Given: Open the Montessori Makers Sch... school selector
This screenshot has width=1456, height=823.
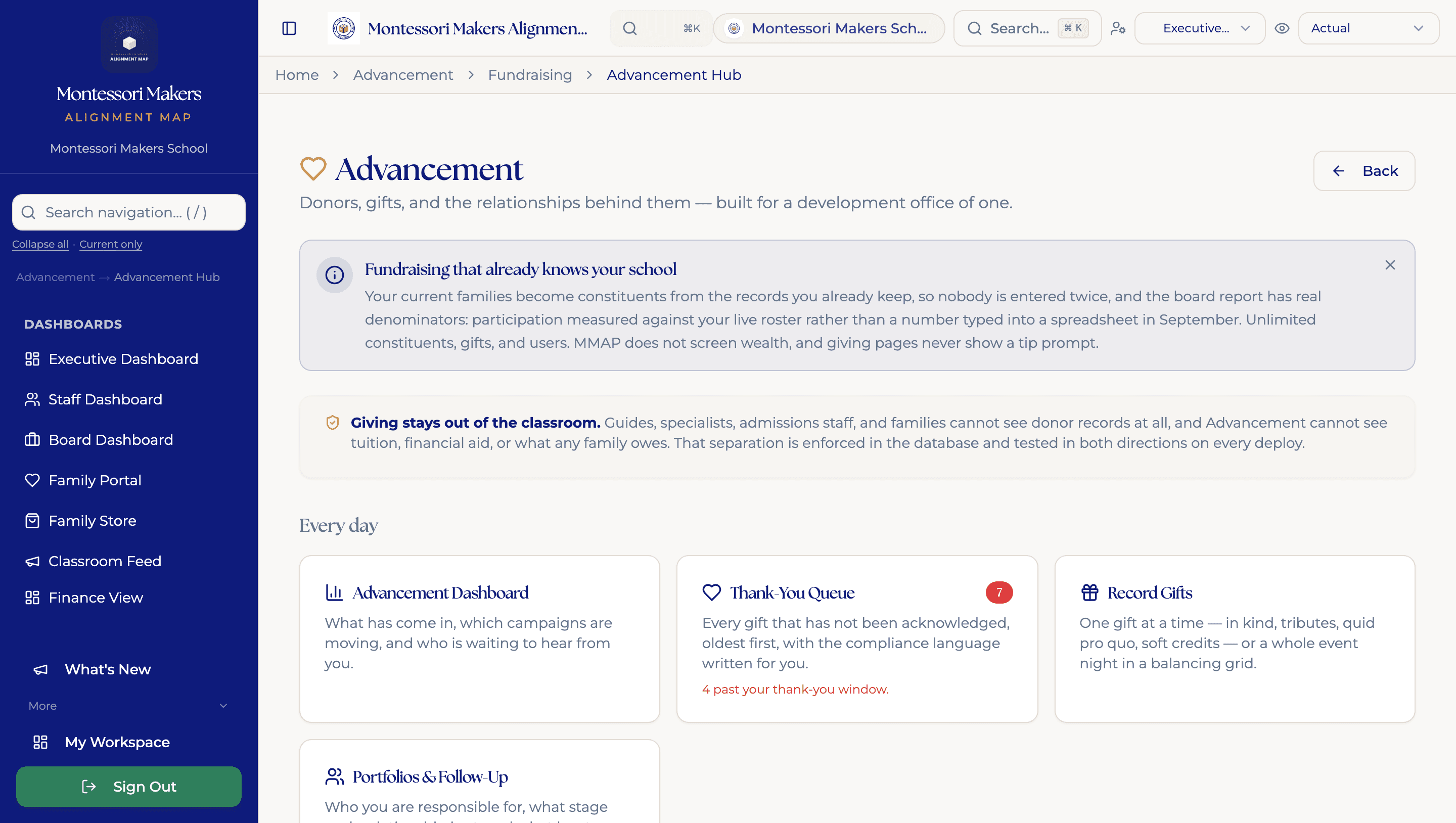Looking at the screenshot, I should (x=829, y=28).
